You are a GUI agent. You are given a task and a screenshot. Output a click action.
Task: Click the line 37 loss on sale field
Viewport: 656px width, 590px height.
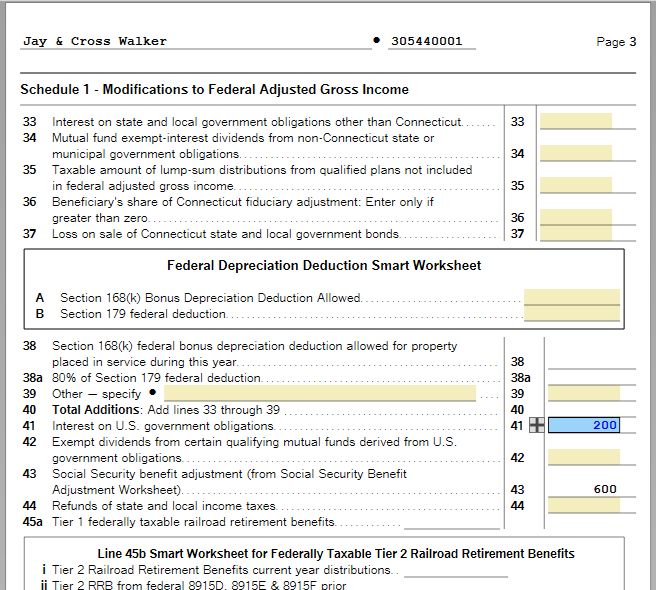point(576,233)
